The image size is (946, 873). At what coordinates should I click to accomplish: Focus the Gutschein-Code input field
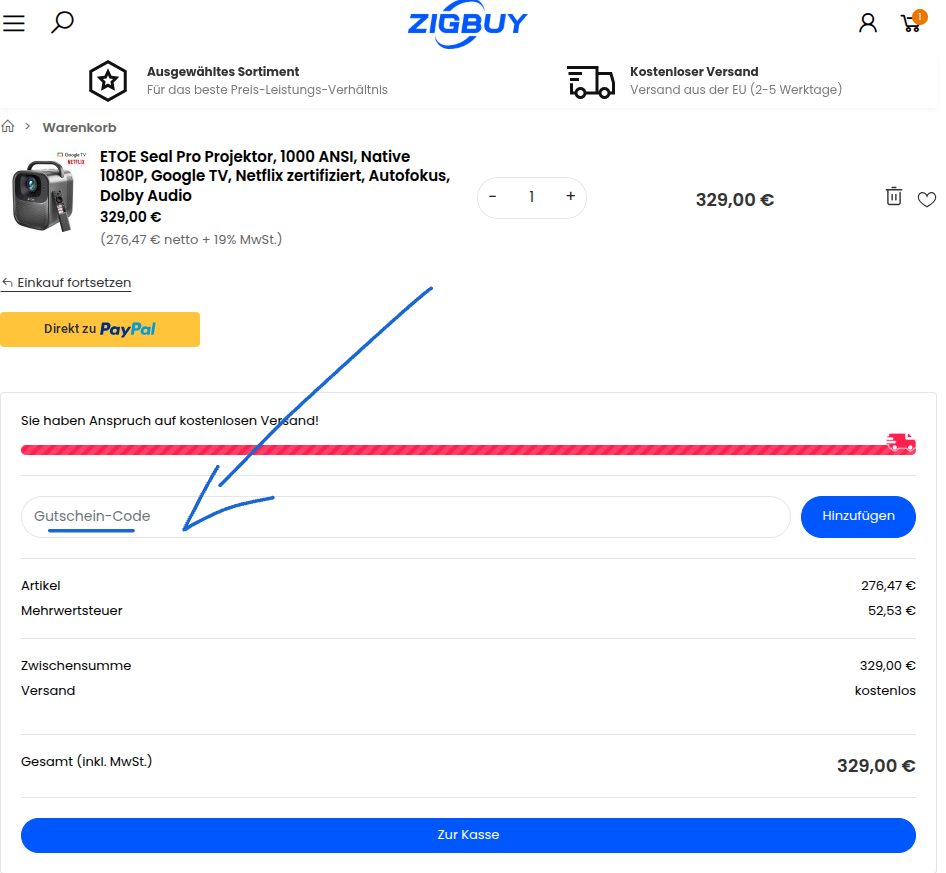[x=405, y=516]
